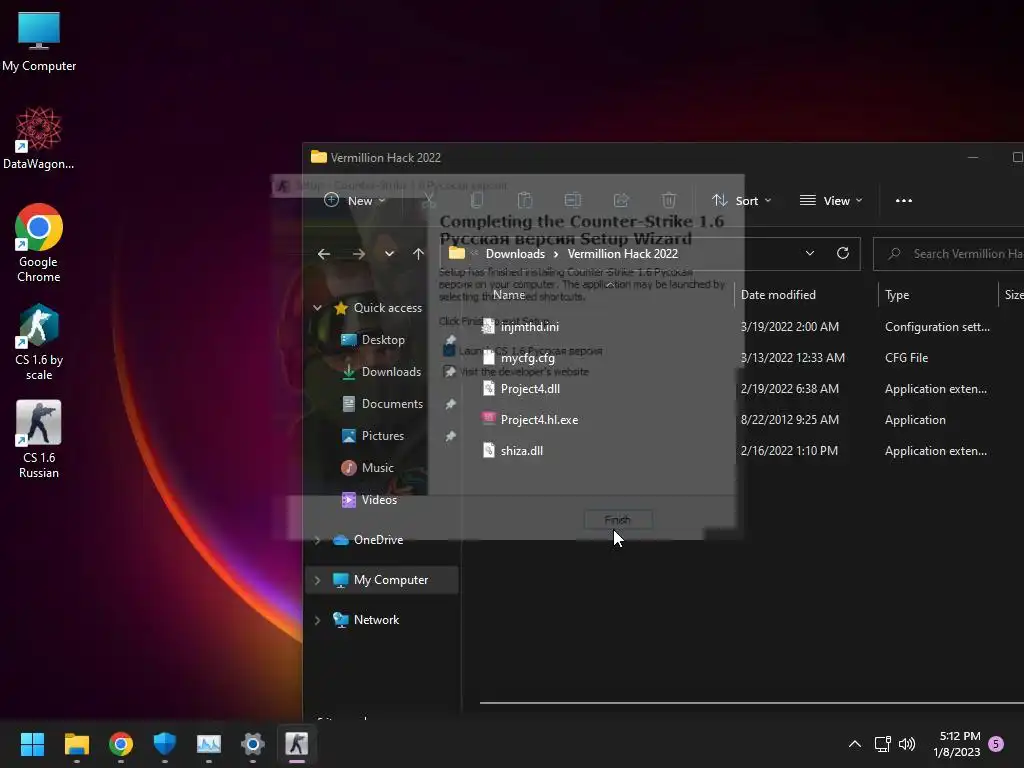Click the Share icon in Explorer toolbar
The height and width of the screenshot is (768, 1024).
coord(621,200)
